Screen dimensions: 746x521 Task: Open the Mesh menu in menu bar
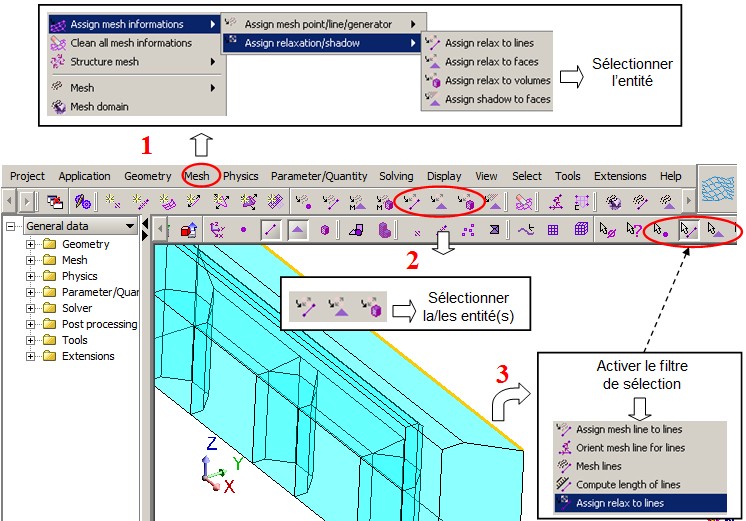coord(197,176)
